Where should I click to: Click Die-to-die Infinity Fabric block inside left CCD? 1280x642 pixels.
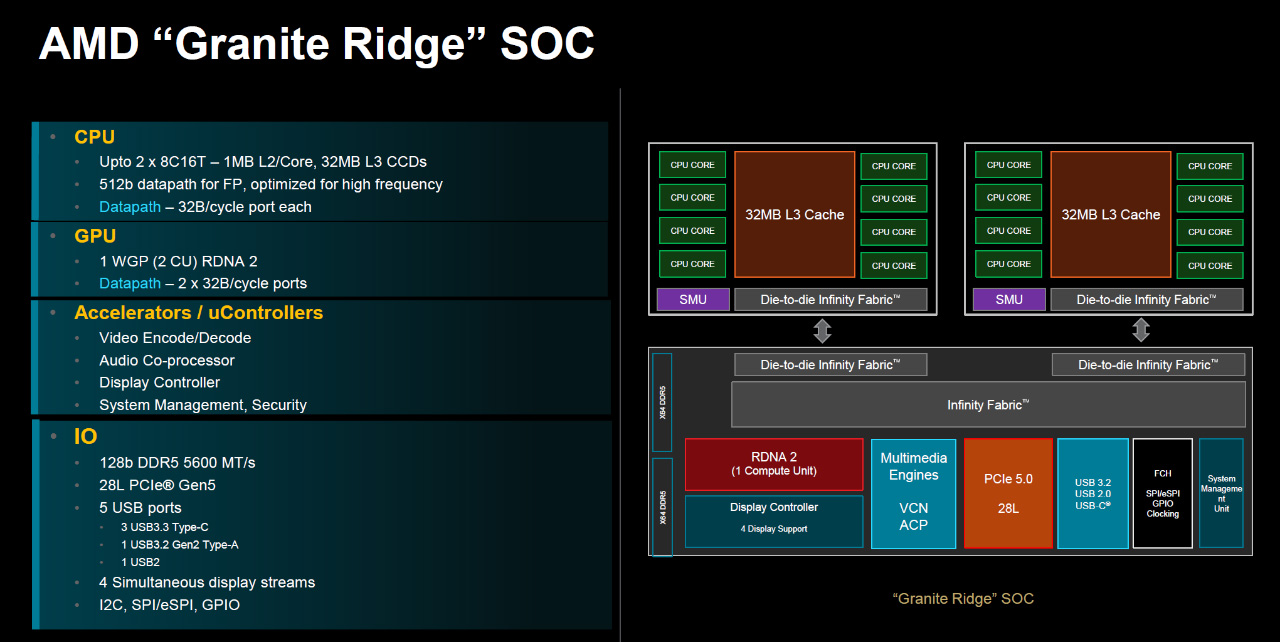click(x=831, y=299)
